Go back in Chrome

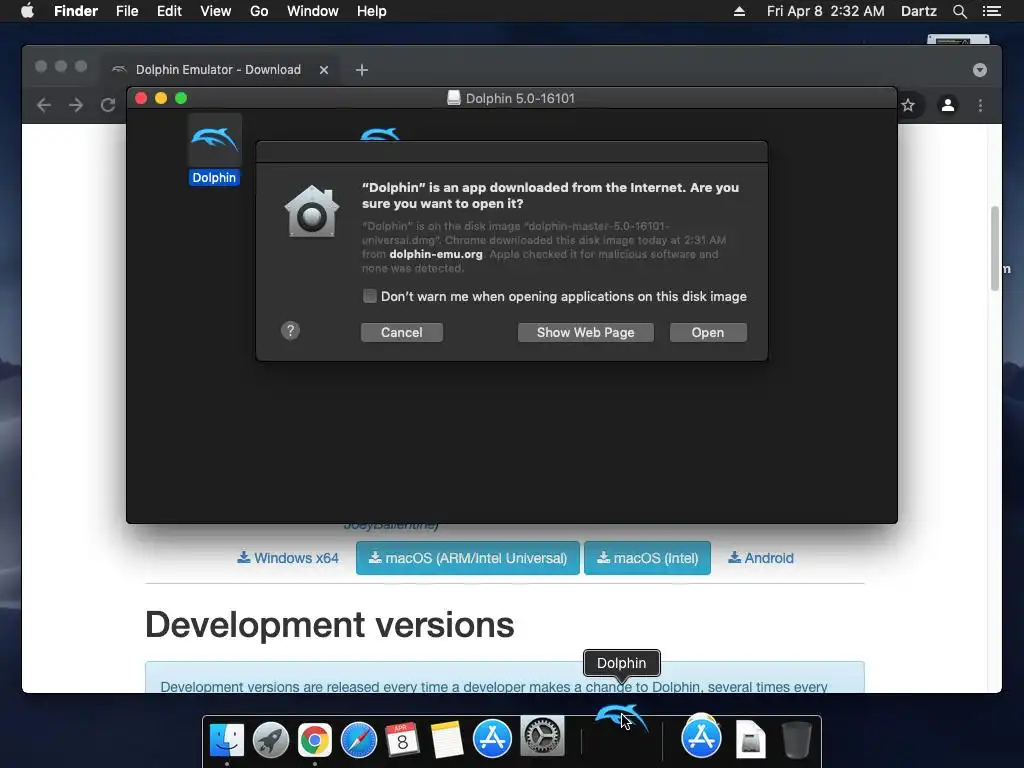click(44, 105)
